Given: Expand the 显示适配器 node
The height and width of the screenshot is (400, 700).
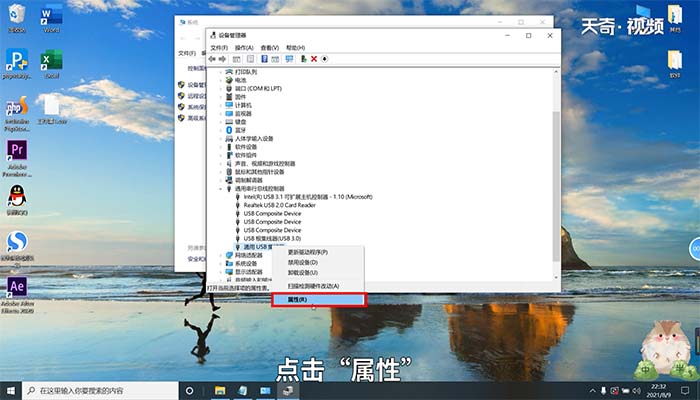Looking at the screenshot, I should [221, 272].
